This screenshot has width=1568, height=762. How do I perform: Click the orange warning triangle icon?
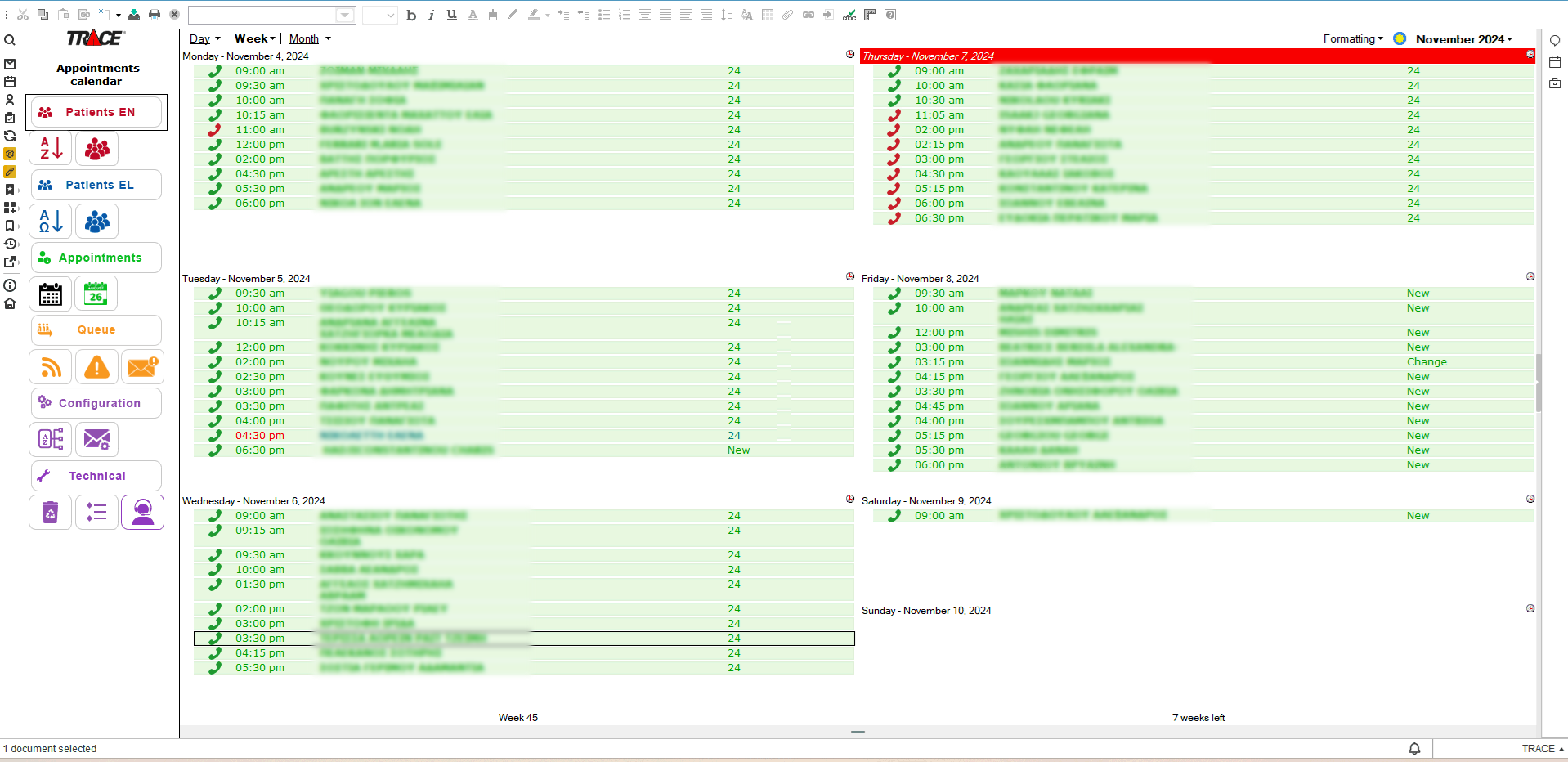tap(97, 367)
